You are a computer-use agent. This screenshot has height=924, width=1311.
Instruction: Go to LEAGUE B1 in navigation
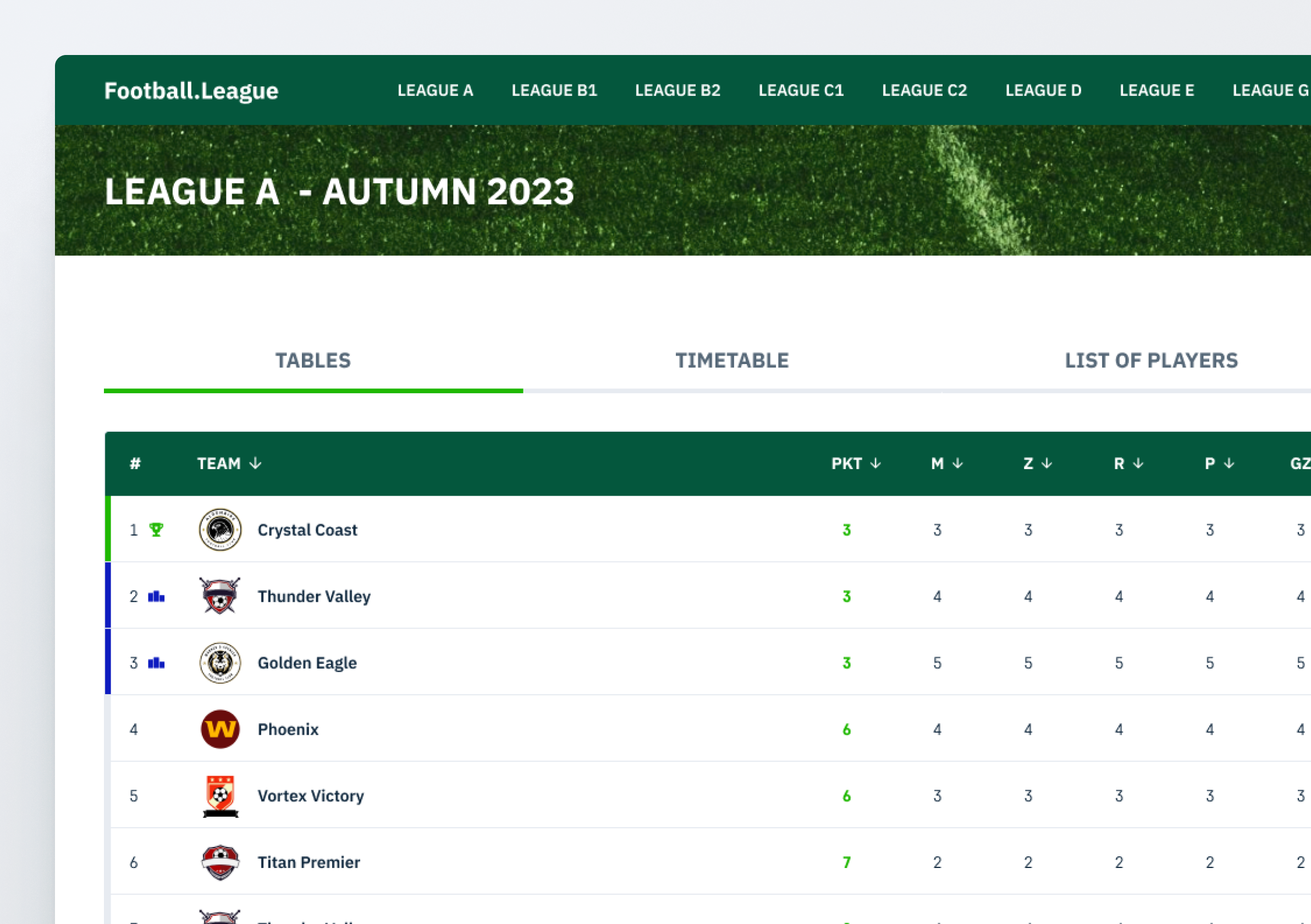(x=554, y=90)
